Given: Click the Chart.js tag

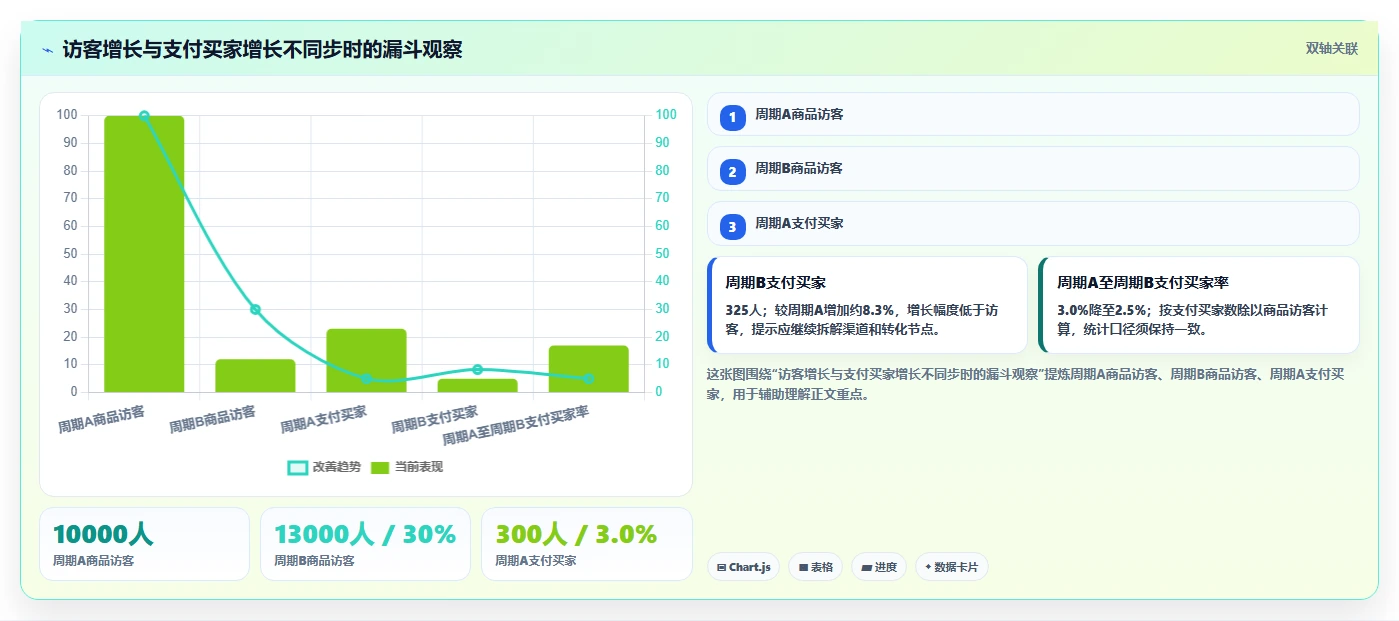Looking at the screenshot, I should click(x=743, y=567).
